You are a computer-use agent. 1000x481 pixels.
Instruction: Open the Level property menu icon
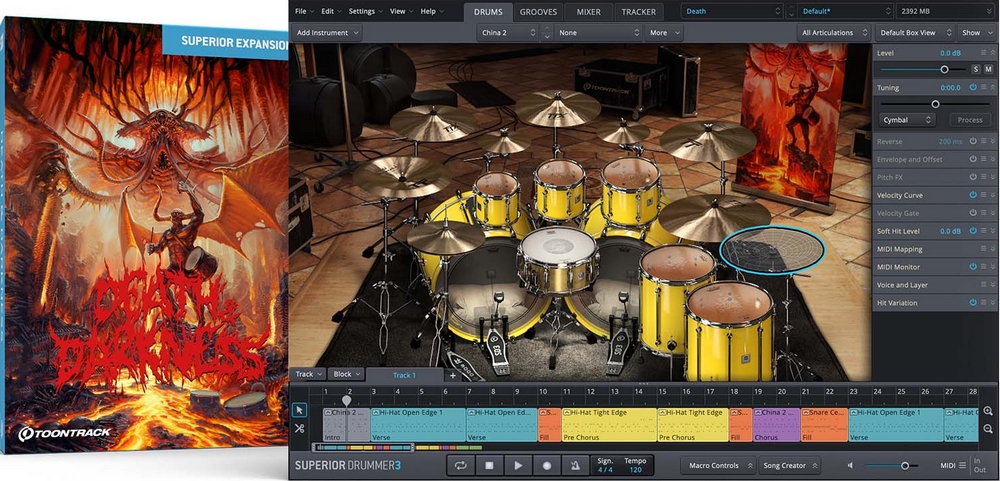point(983,52)
